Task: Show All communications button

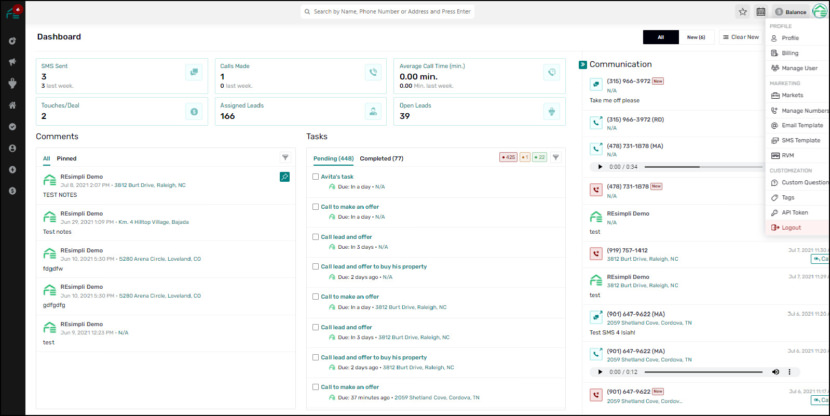Action: coord(661,37)
